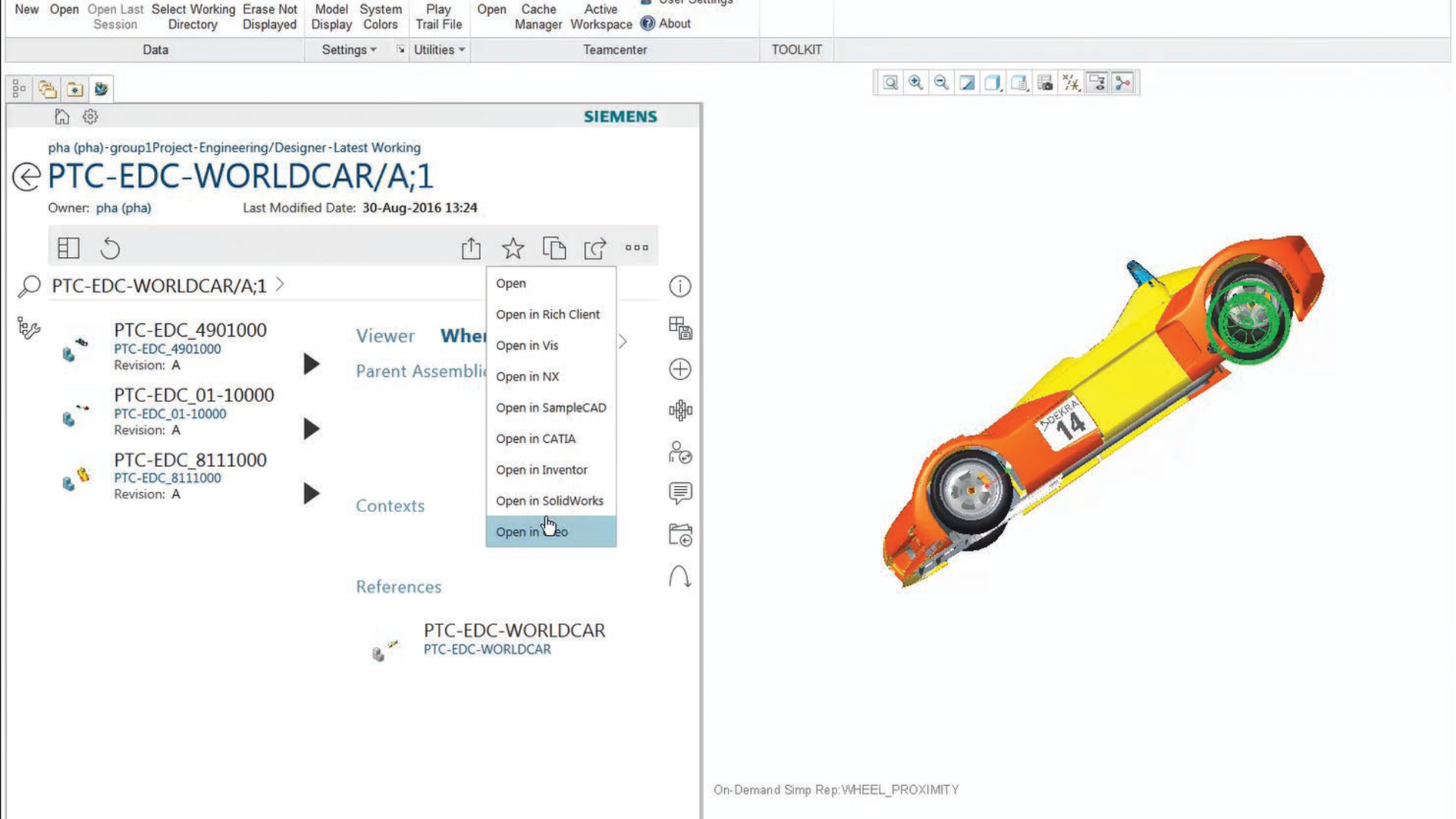
Task: Click the copy icon in the object toolbar
Action: [555, 248]
